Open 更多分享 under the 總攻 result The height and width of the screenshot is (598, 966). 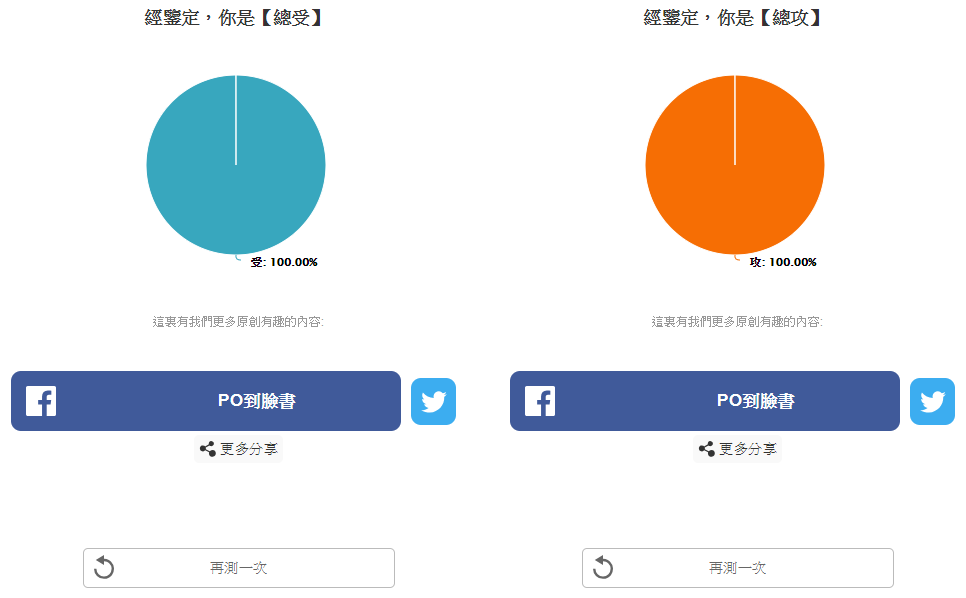tap(737, 449)
